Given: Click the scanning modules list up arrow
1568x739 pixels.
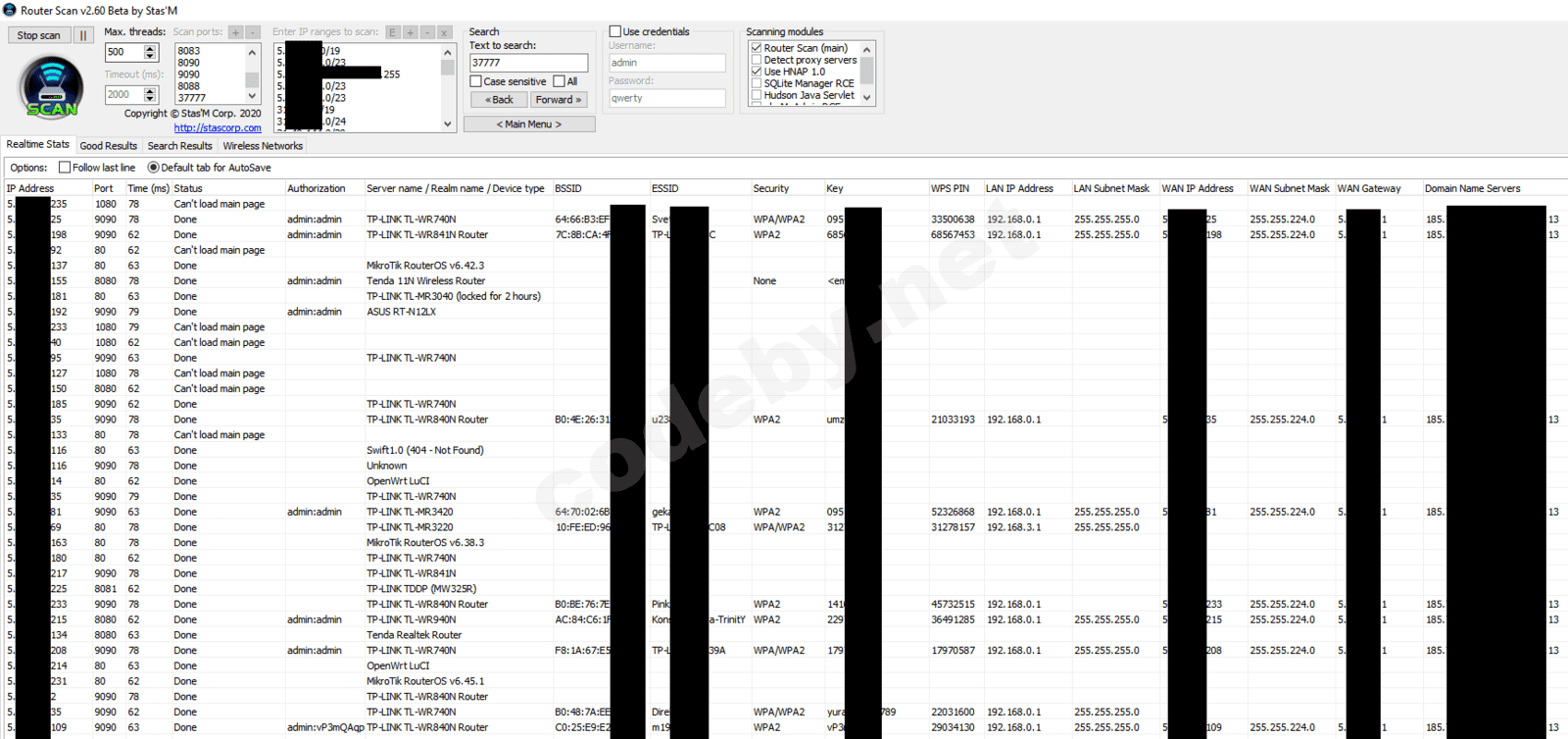Looking at the screenshot, I should click(866, 49).
